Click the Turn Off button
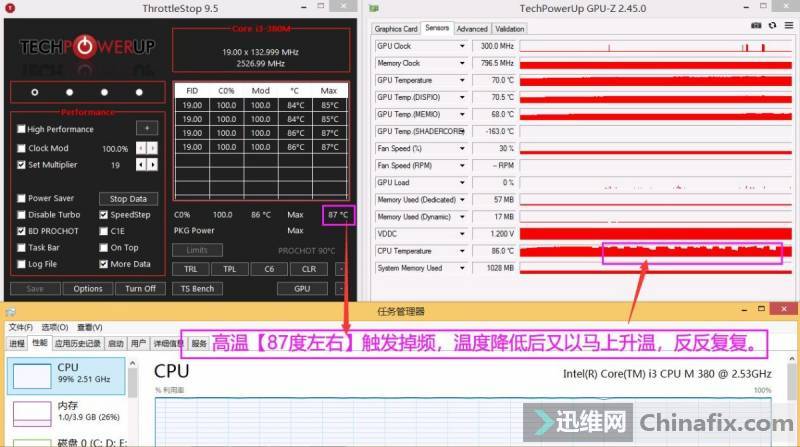This screenshot has width=800, height=447. 140,289
